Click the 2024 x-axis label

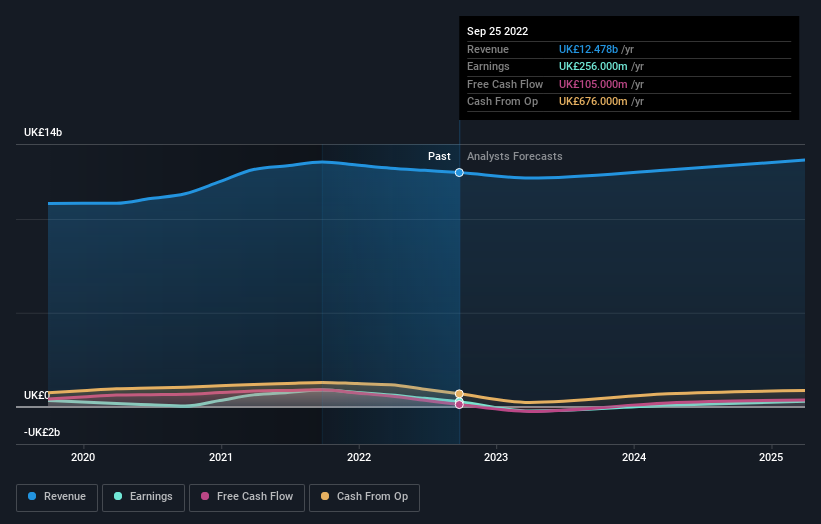coord(634,457)
